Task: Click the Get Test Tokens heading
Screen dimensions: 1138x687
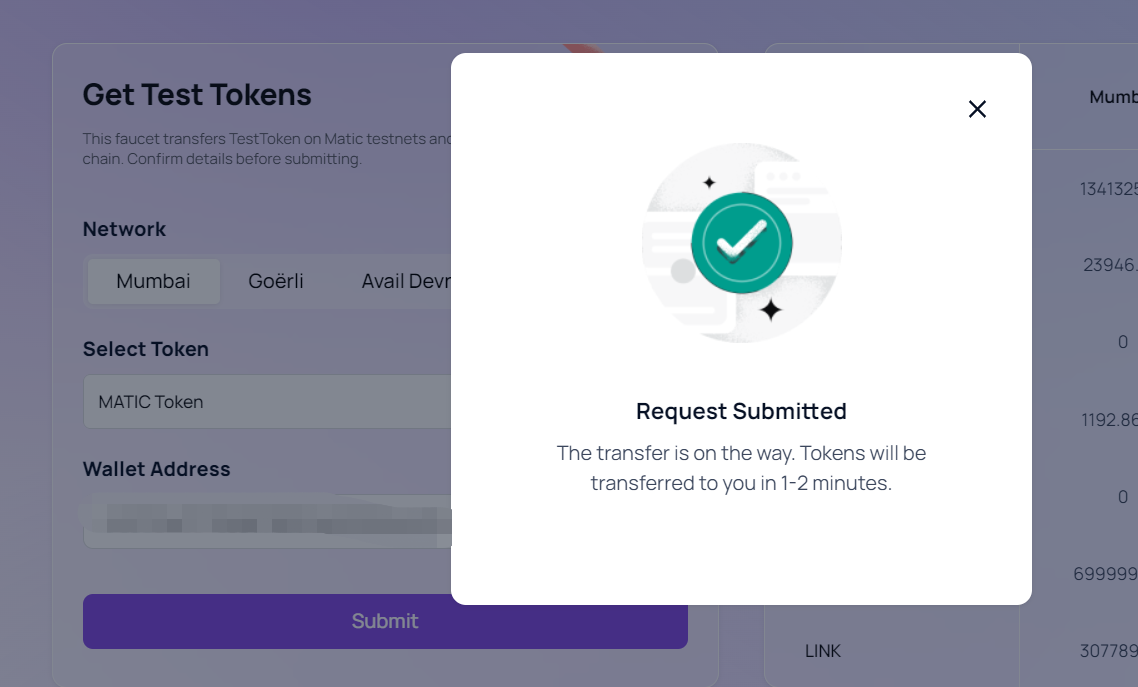Action: pos(197,95)
